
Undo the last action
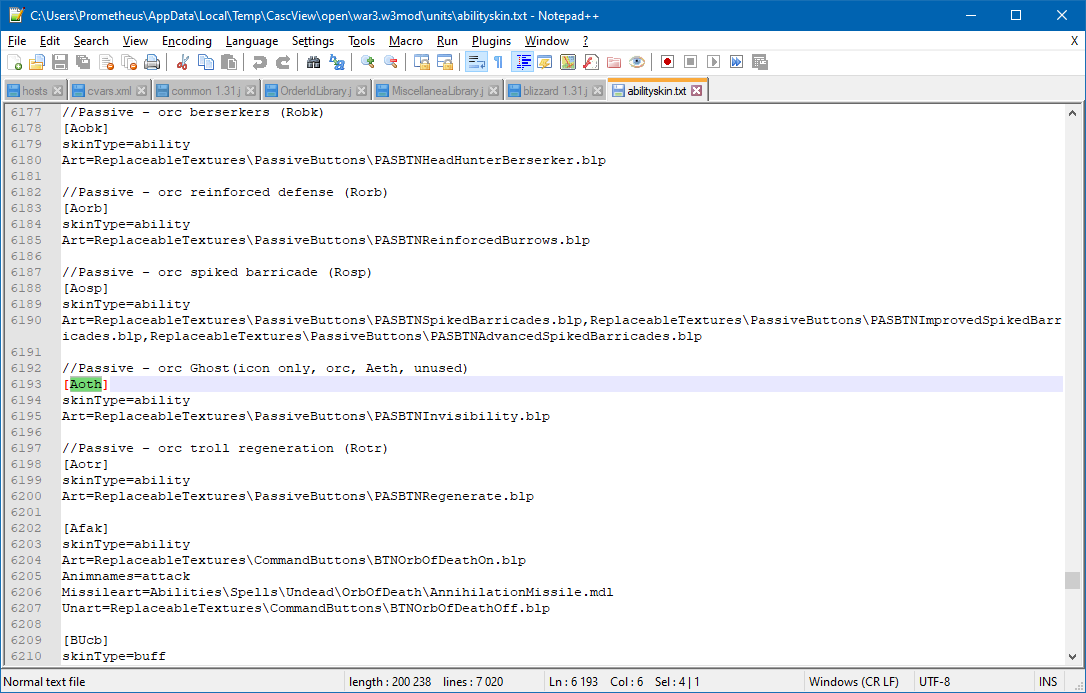coord(260,62)
